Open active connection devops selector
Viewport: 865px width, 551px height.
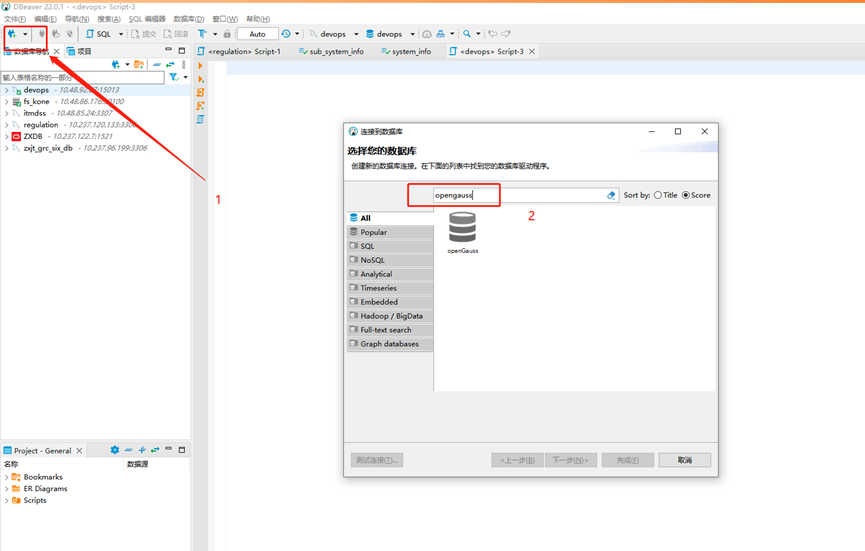334,34
